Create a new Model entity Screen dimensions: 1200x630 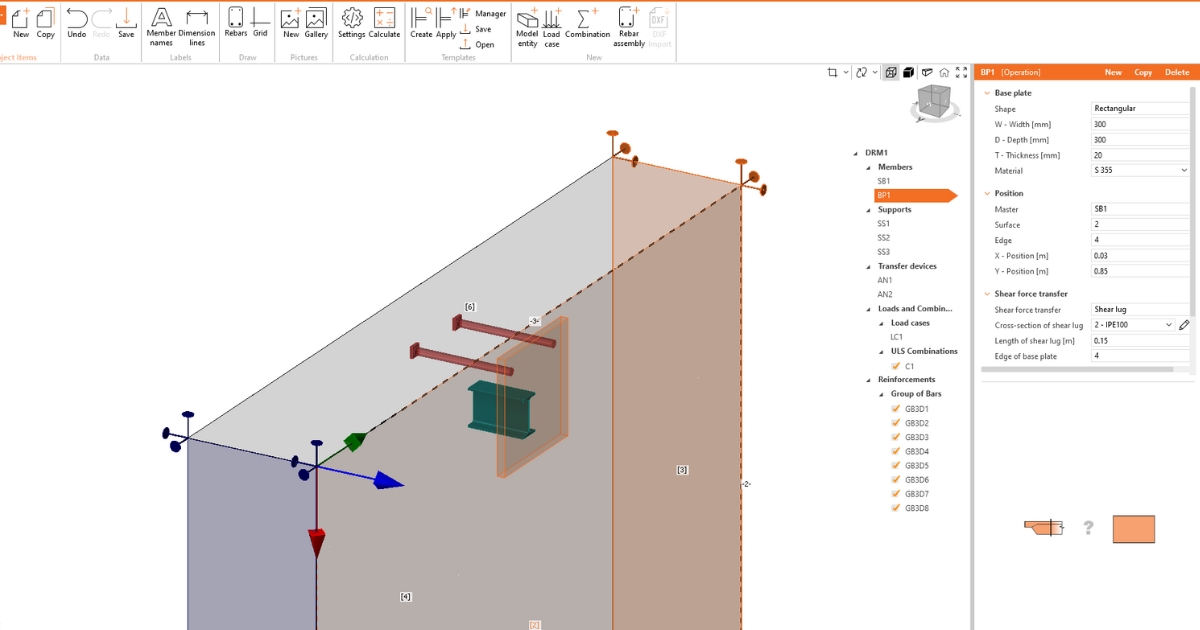coord(526,22)
